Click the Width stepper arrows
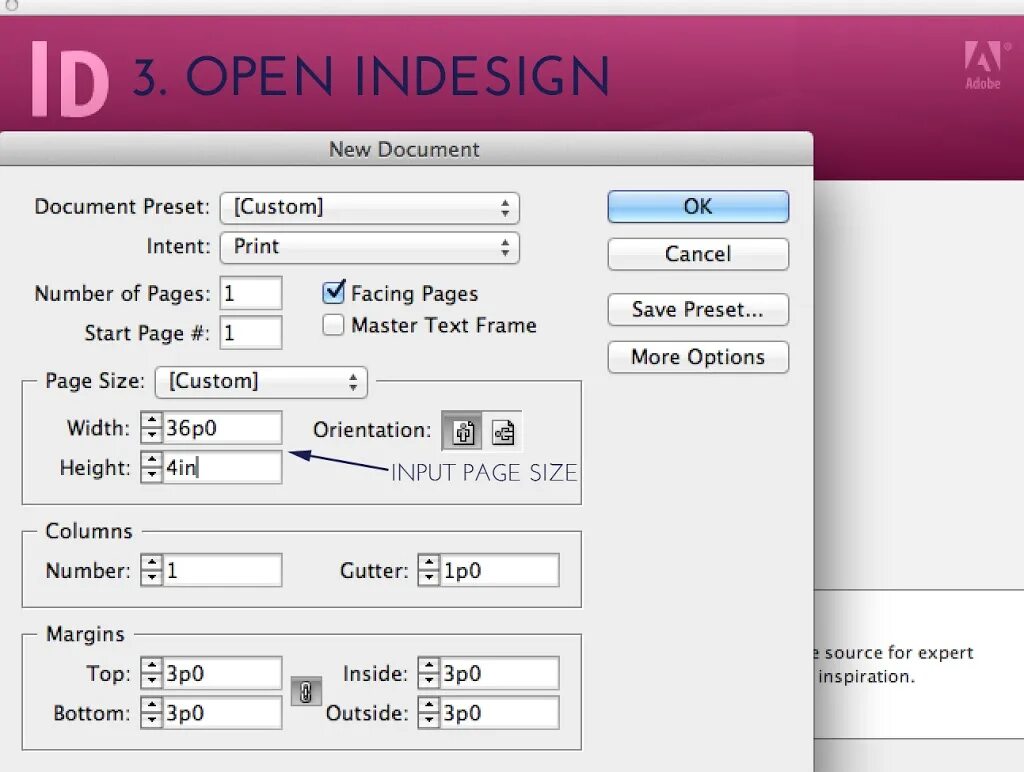1024x772 pixels. click(152, 428)
